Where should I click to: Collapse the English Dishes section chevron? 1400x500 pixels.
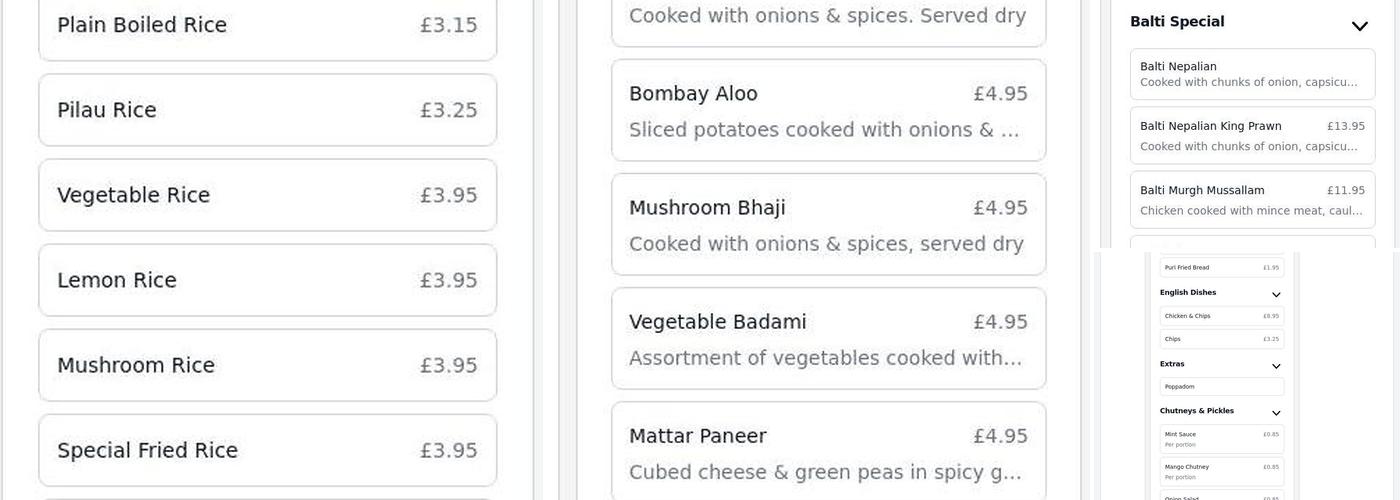1276,295
